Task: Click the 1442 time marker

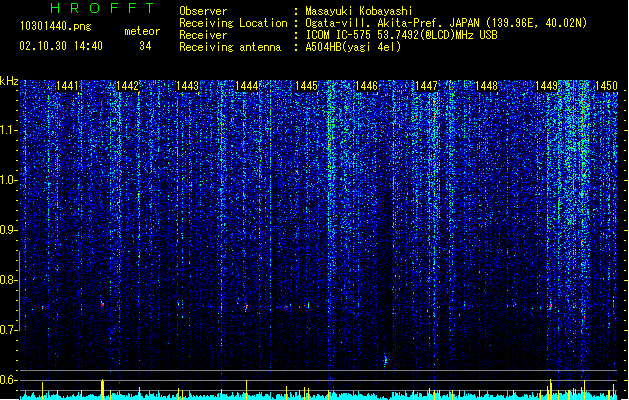Action: pyautogui.click(x=127, y=86)
